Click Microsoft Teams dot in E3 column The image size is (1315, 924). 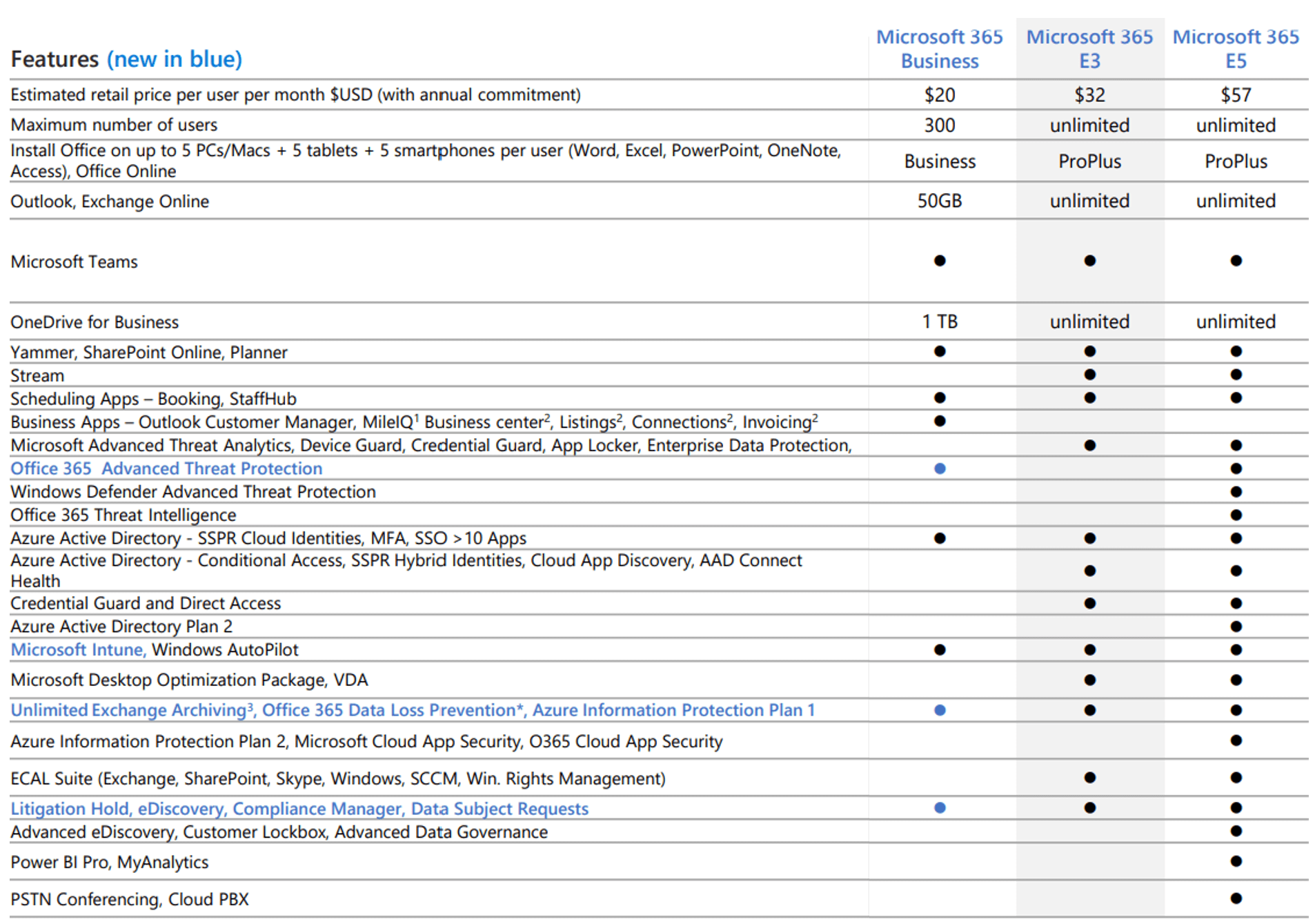[x=1089, y=261]
